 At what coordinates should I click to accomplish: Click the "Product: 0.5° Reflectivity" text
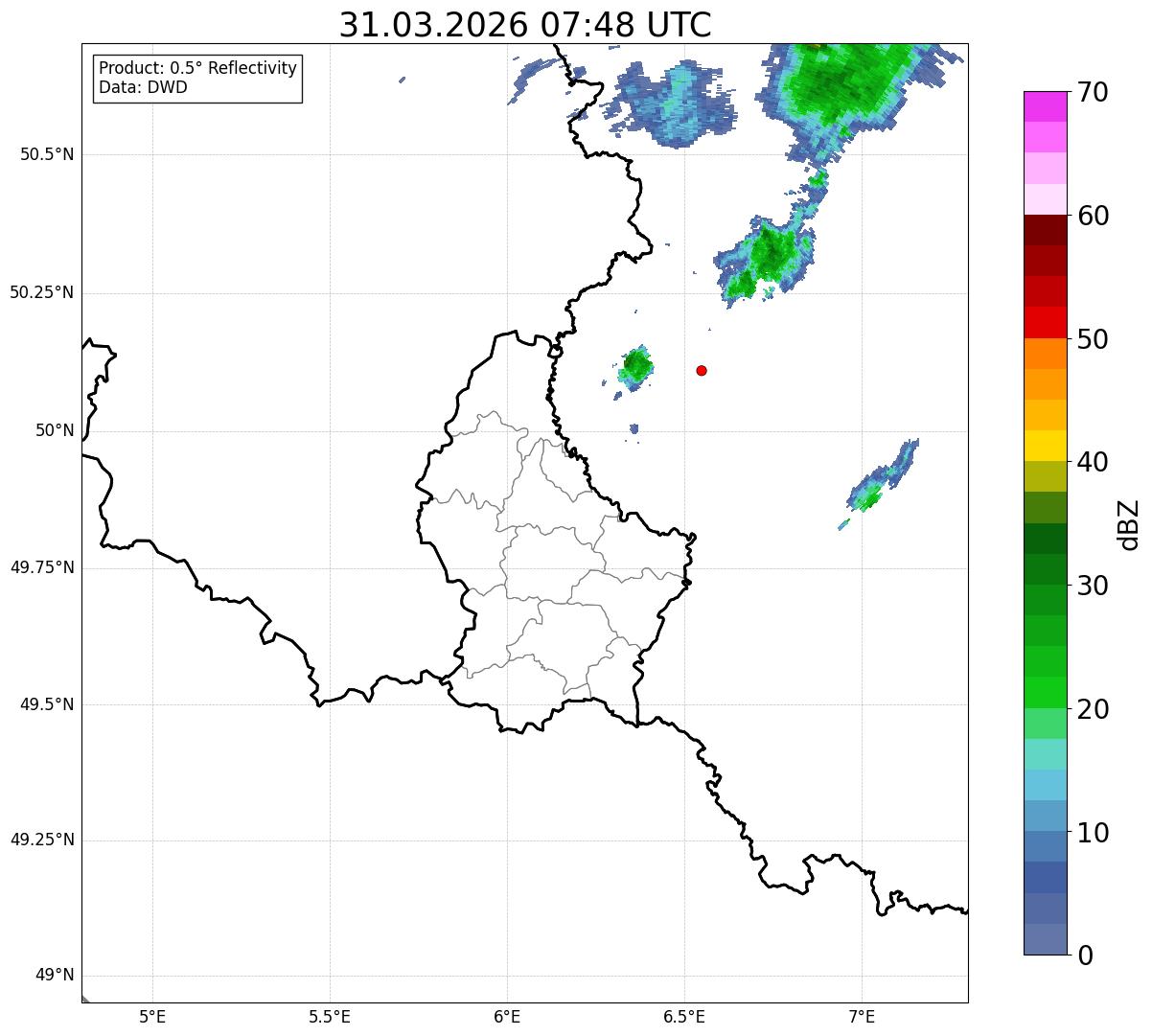point(197,68)
